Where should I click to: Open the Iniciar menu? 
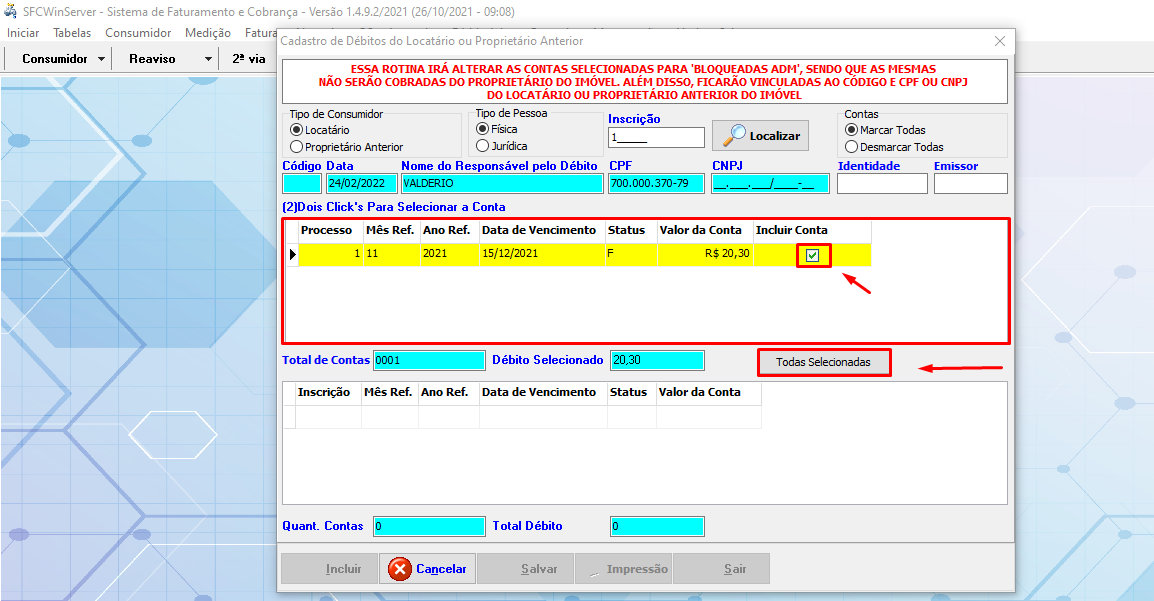coord(23,33)
